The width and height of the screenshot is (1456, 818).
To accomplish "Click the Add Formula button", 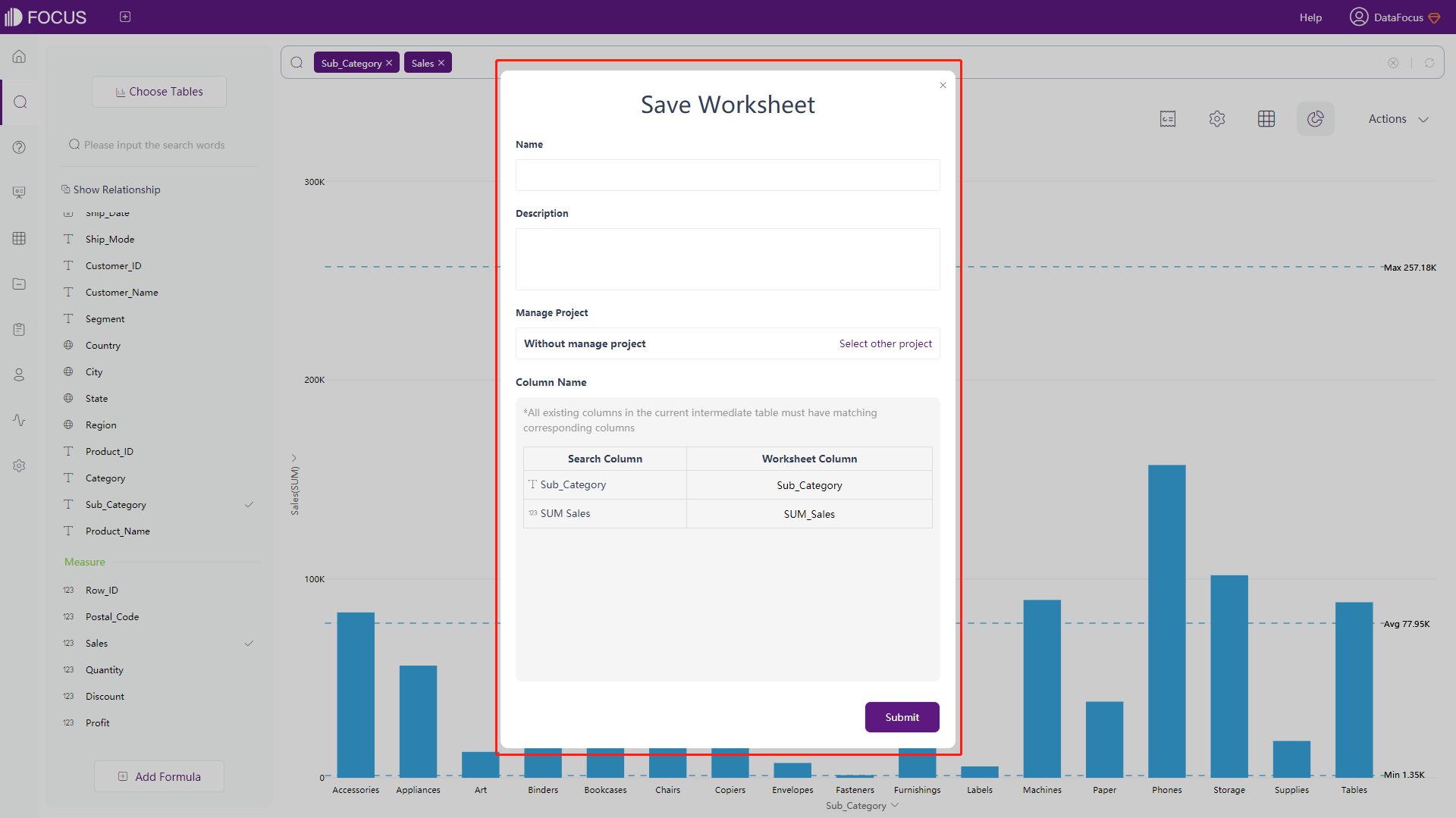I will pyautogui.click(x=159, y=776).
